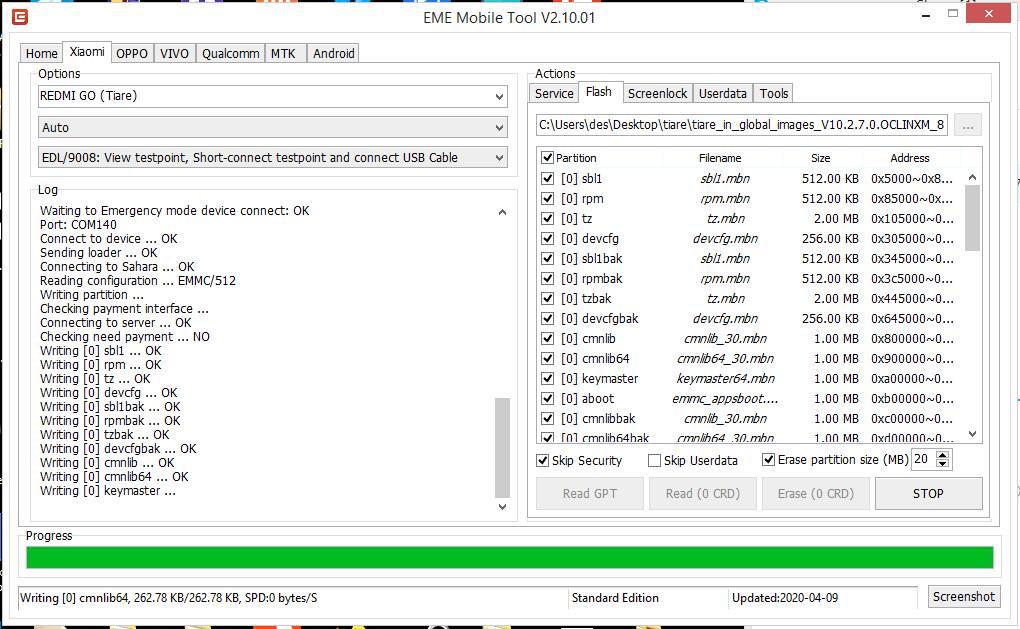Click the log panel scroll down arrow
The height and width of the screenshot is (629, 1020).
click(x=502, y=507)
